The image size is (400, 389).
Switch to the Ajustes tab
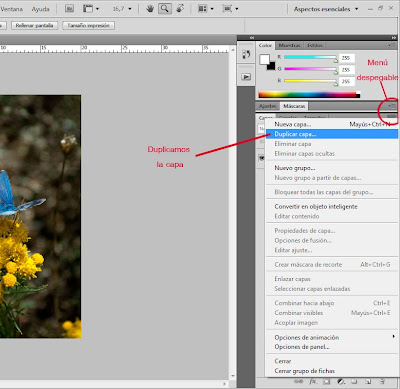pos(268,106)
